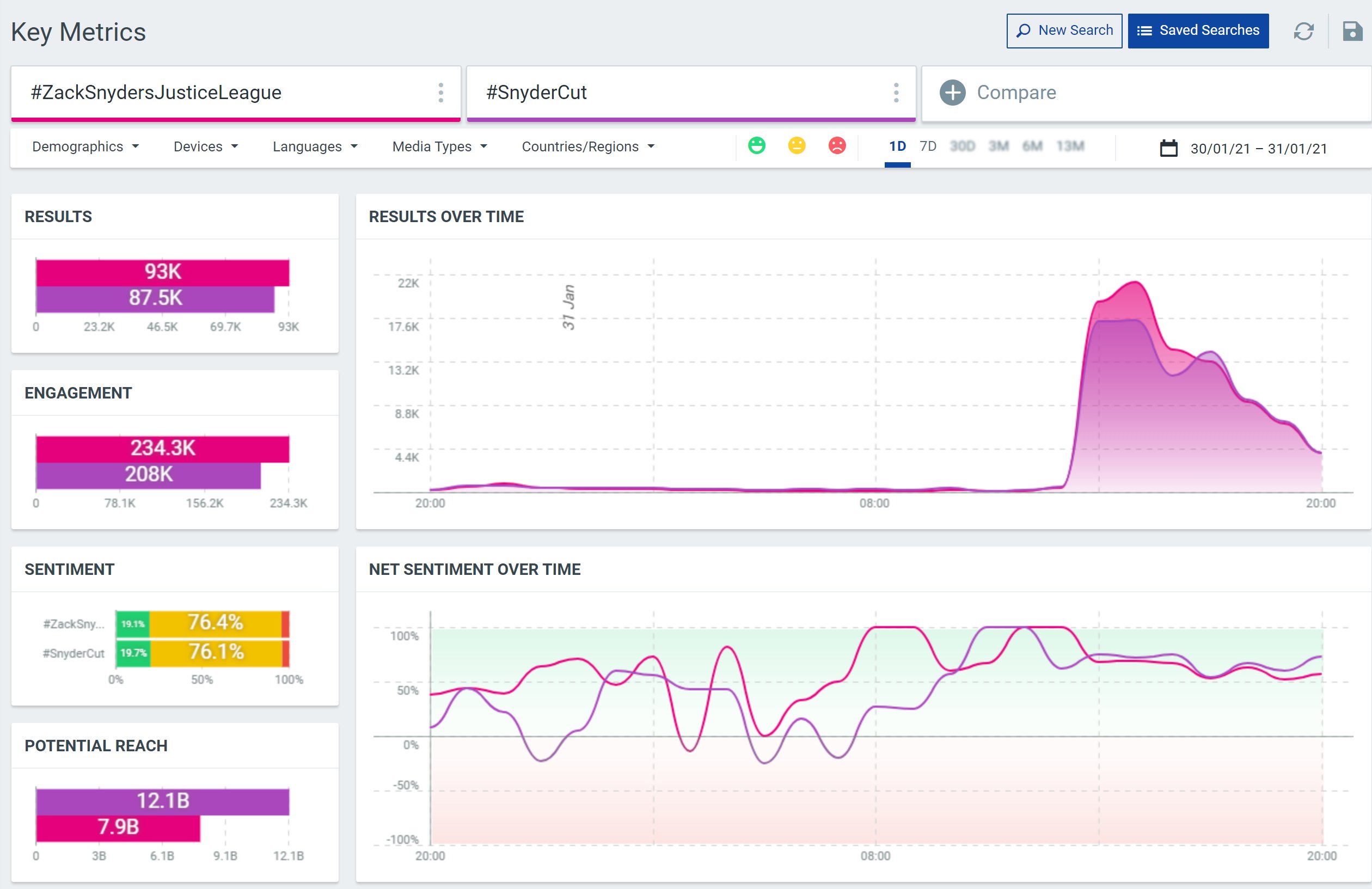
Task: Click the #ZackSny... sentiment row label
Action: (x=74, y=624)
